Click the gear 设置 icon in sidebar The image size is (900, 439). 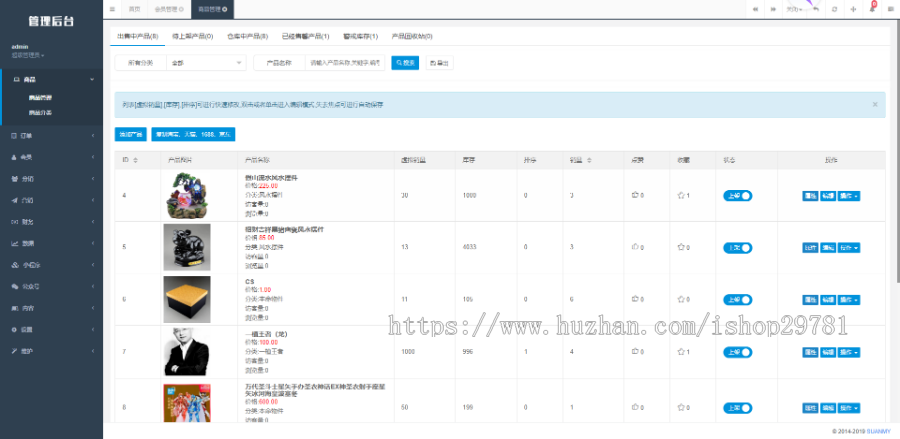tap(15, 329)
